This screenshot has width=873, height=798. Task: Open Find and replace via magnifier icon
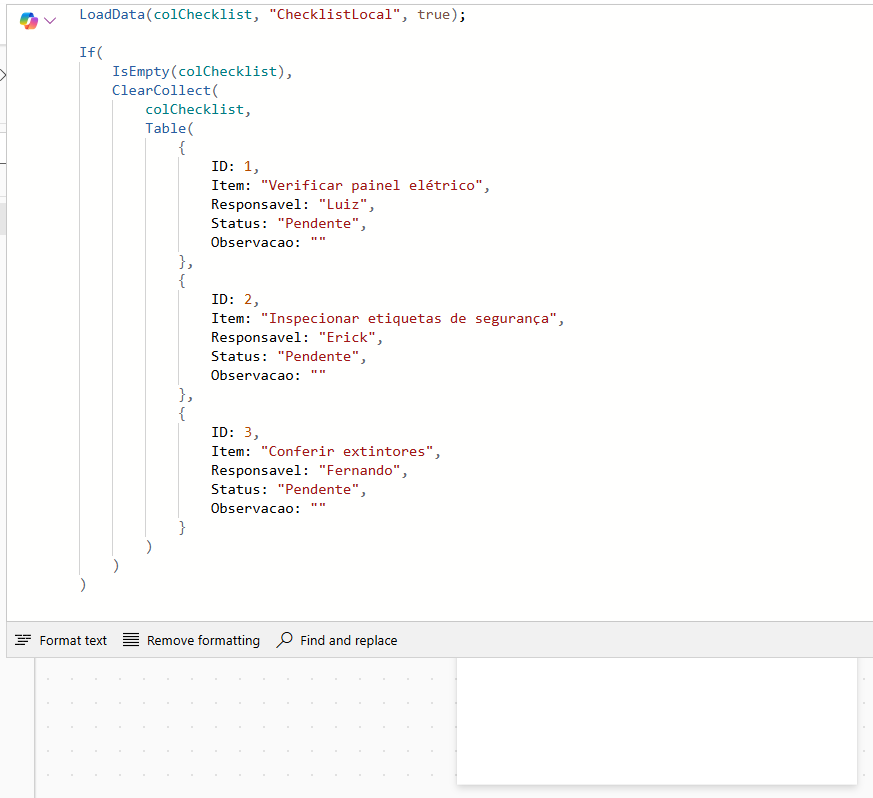(x=285, y=640)
